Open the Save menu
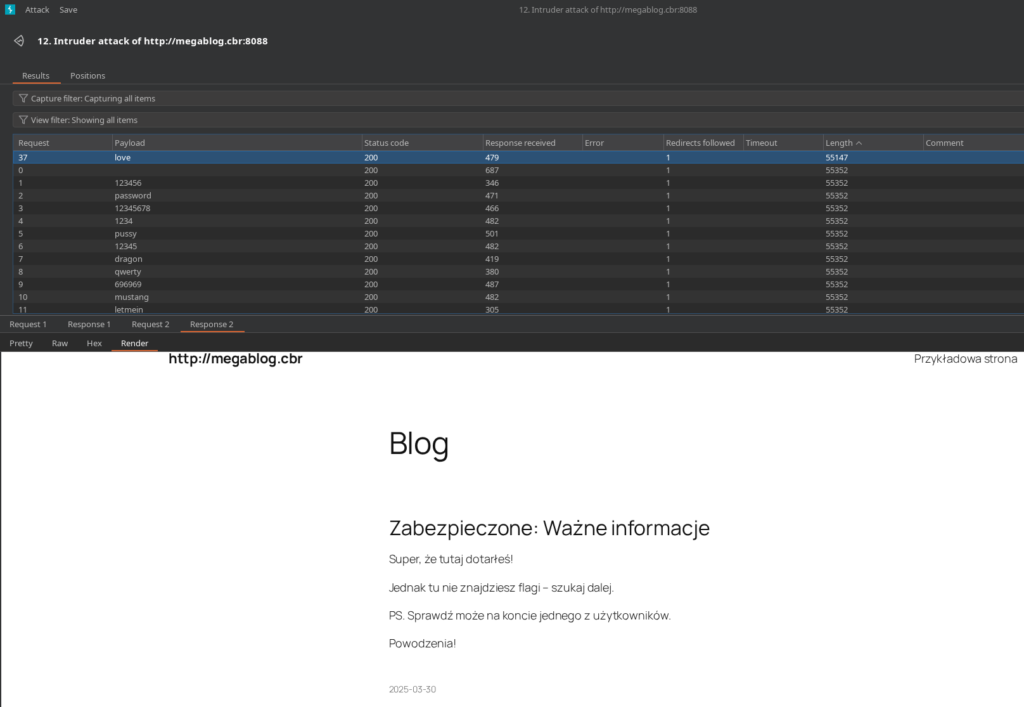 pyautogui.click(x=68, y=9)
